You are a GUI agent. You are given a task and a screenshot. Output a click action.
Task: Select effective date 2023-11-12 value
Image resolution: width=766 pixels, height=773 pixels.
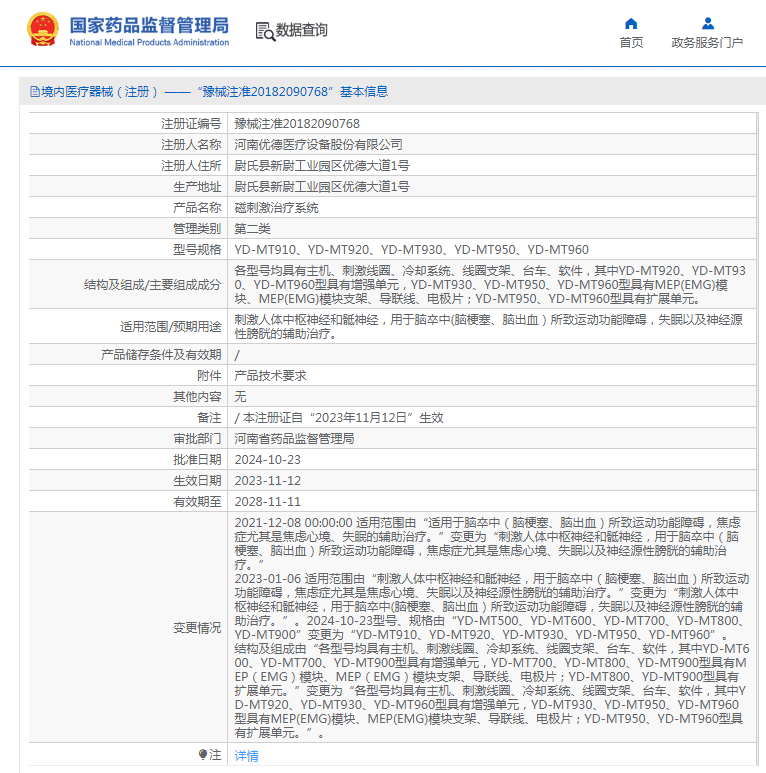click(268, 481)
